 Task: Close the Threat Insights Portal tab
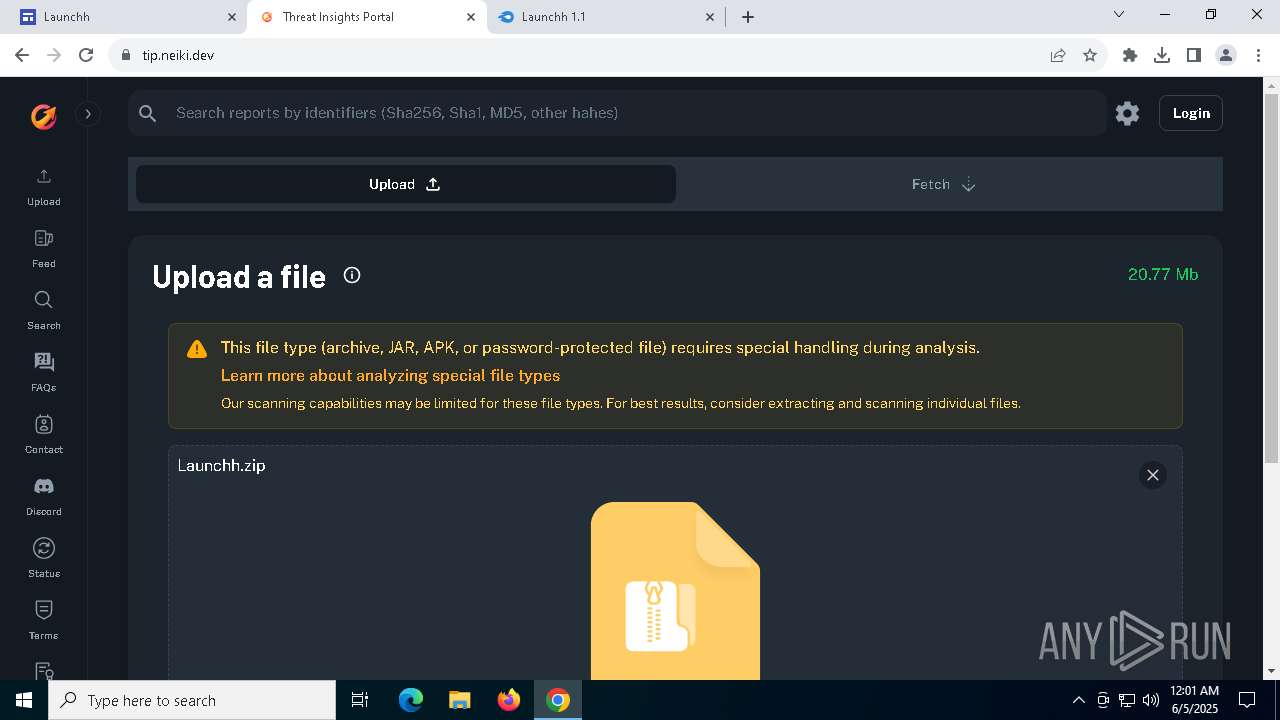click(471, 17)
